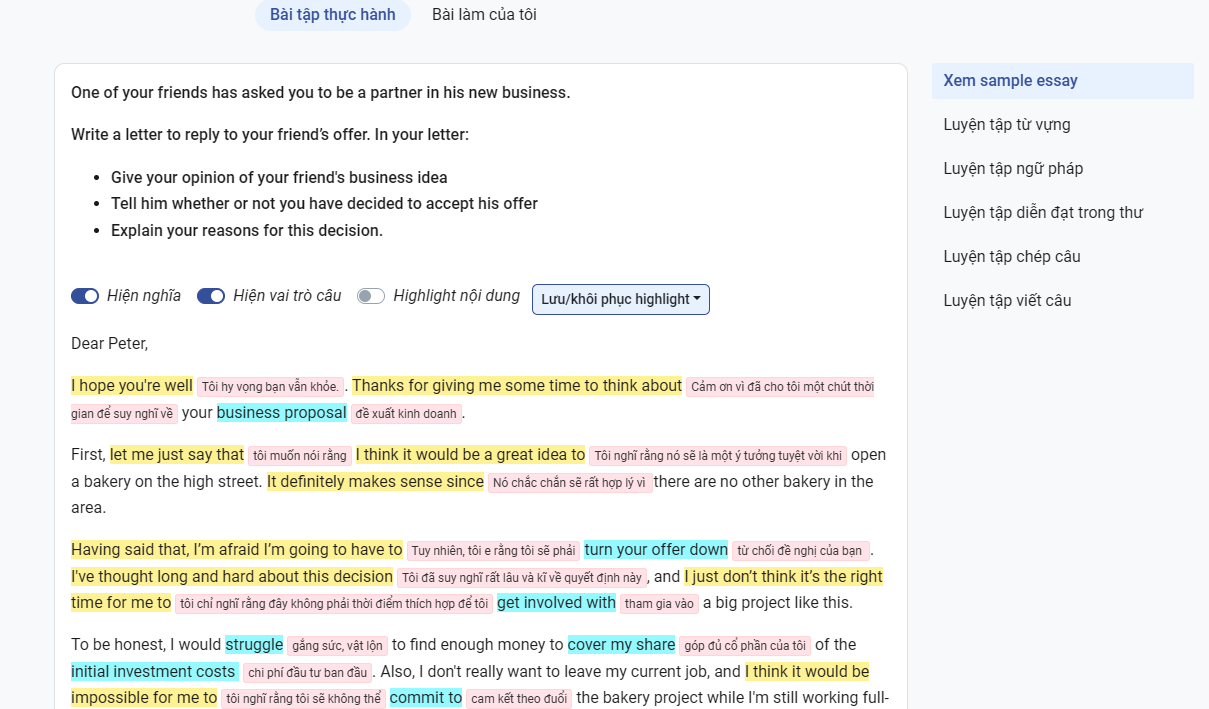Click the highlighted phrase 'cover my share'
Viewport: 1209px width, 709px height.
click(621, 645)
